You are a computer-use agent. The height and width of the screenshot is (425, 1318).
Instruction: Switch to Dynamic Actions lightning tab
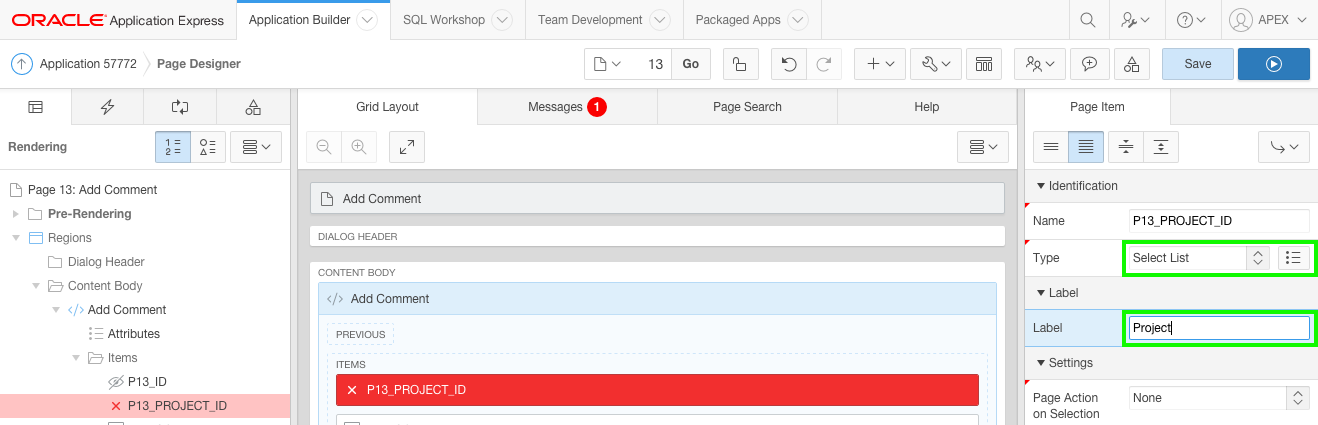[107, 107]
